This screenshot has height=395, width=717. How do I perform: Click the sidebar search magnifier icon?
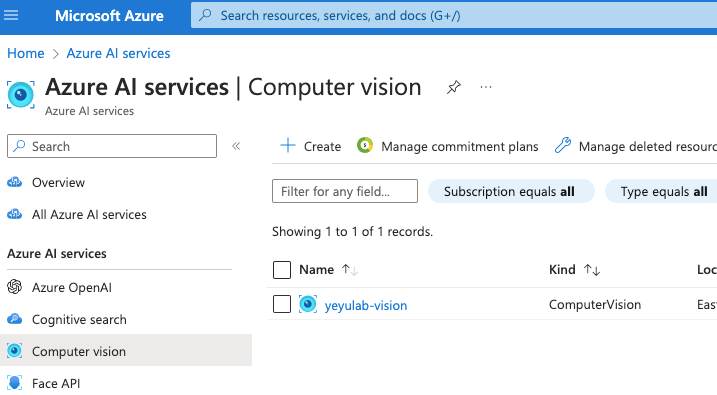click(19, 146)
